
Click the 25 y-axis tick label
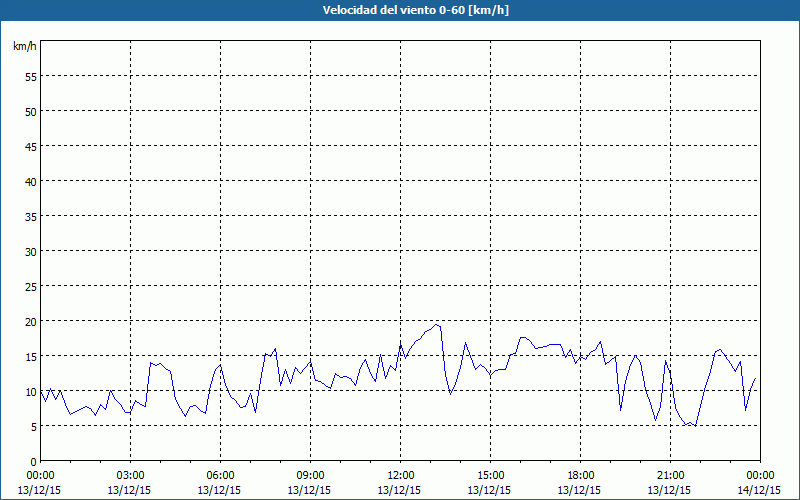pyautogui.click(x=31, y=287)
